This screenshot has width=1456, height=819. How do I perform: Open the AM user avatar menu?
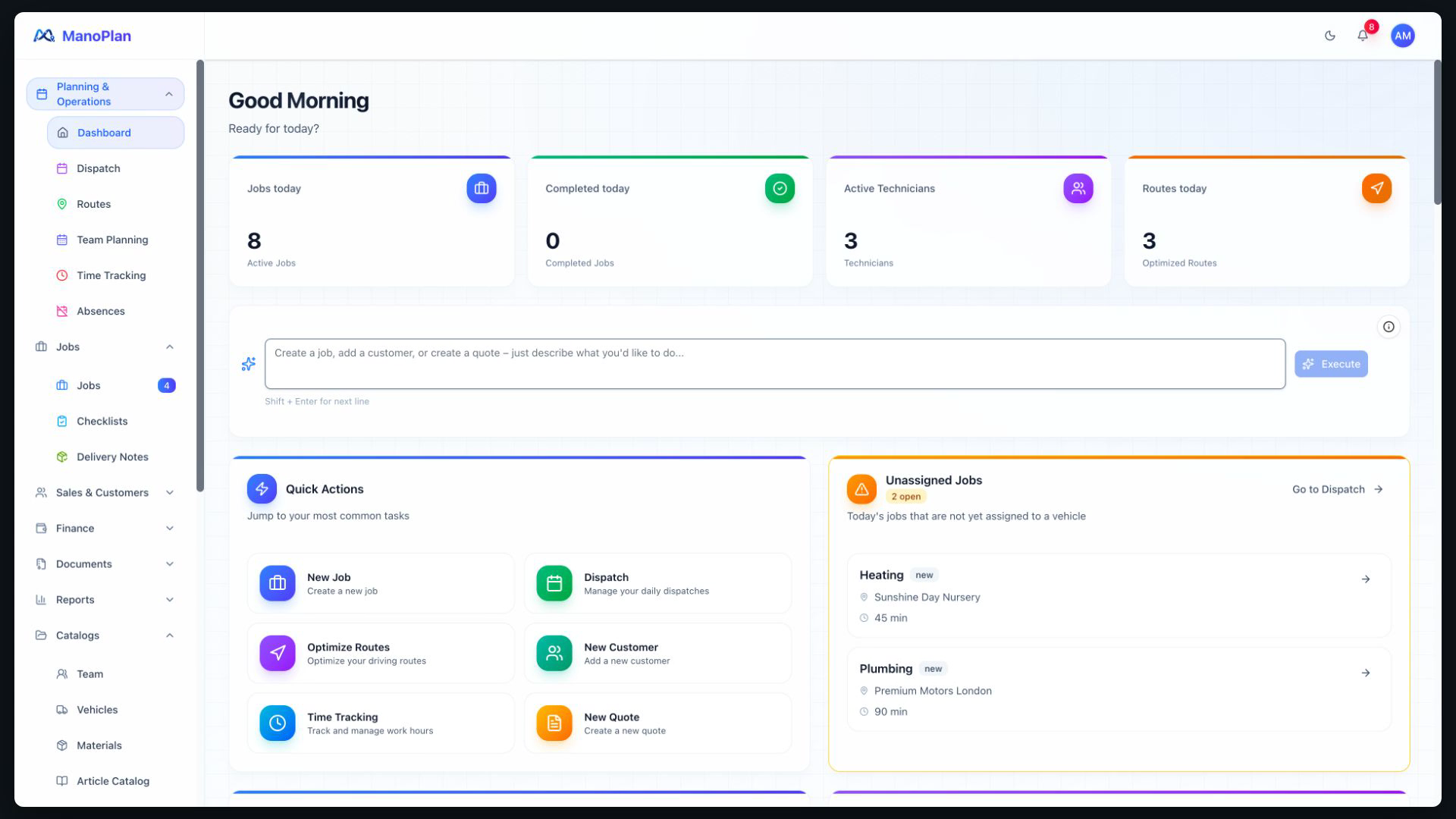click(1402, 36)
